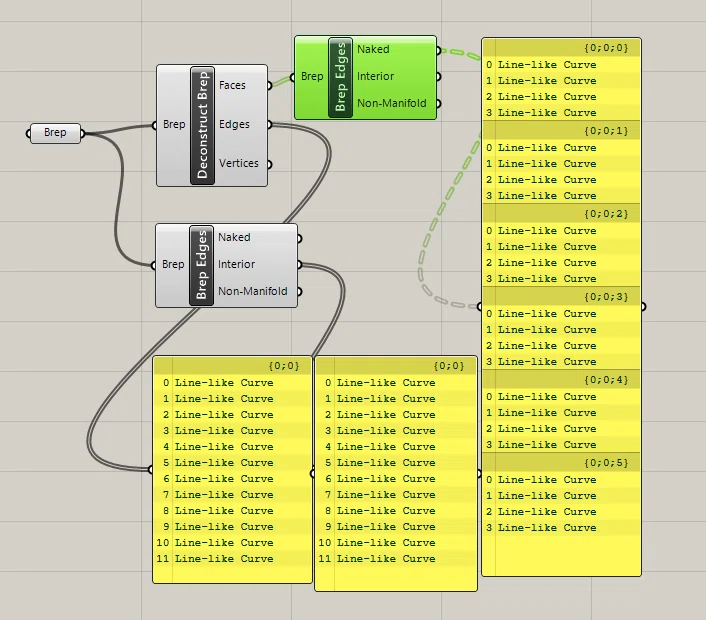Click item 4 in middle bottom panel
The image size is (706, 620).
pos(396,447)
